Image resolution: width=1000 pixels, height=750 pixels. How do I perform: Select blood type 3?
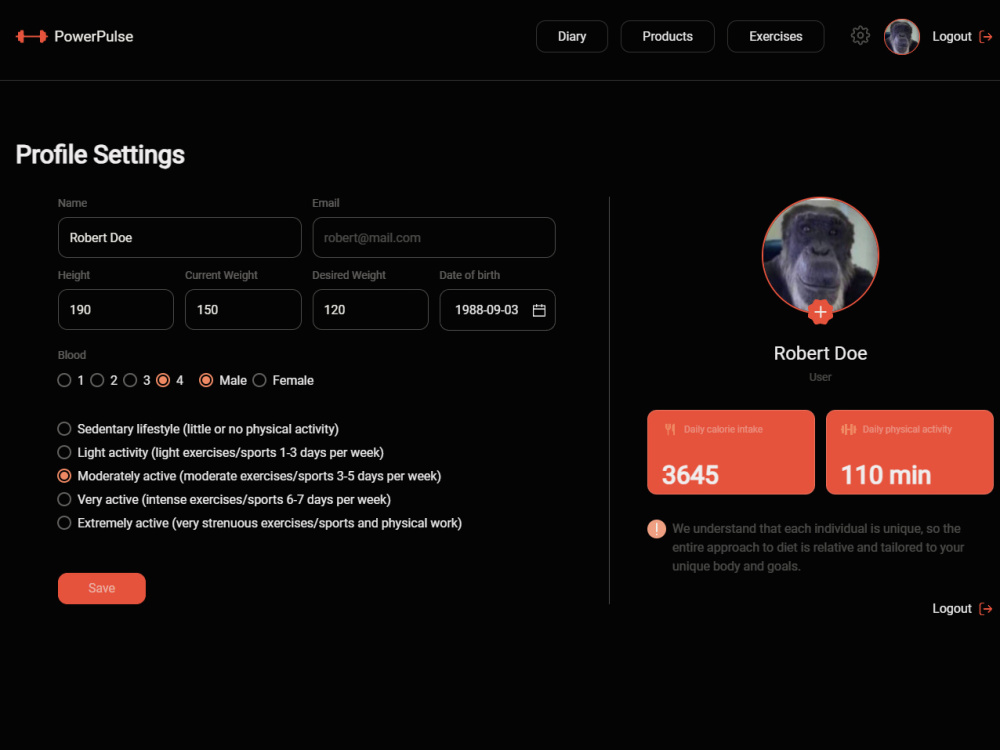(130, 380)
